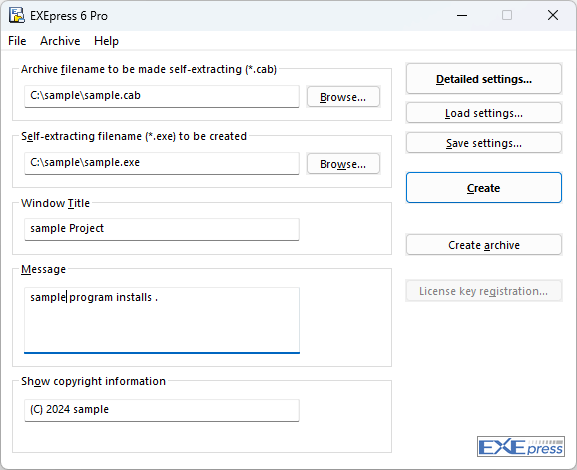Screen dimensions: 577x470
Task: Click the EXEpress logo at bottom right
Action: [x=521, y=446]
